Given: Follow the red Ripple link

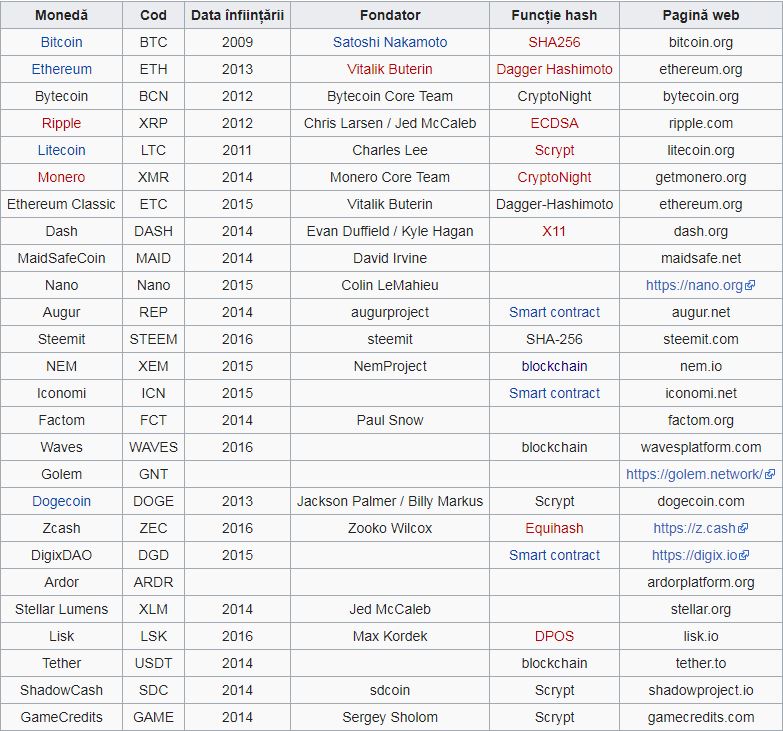Looking at the screenshot, I should point(61,124).
